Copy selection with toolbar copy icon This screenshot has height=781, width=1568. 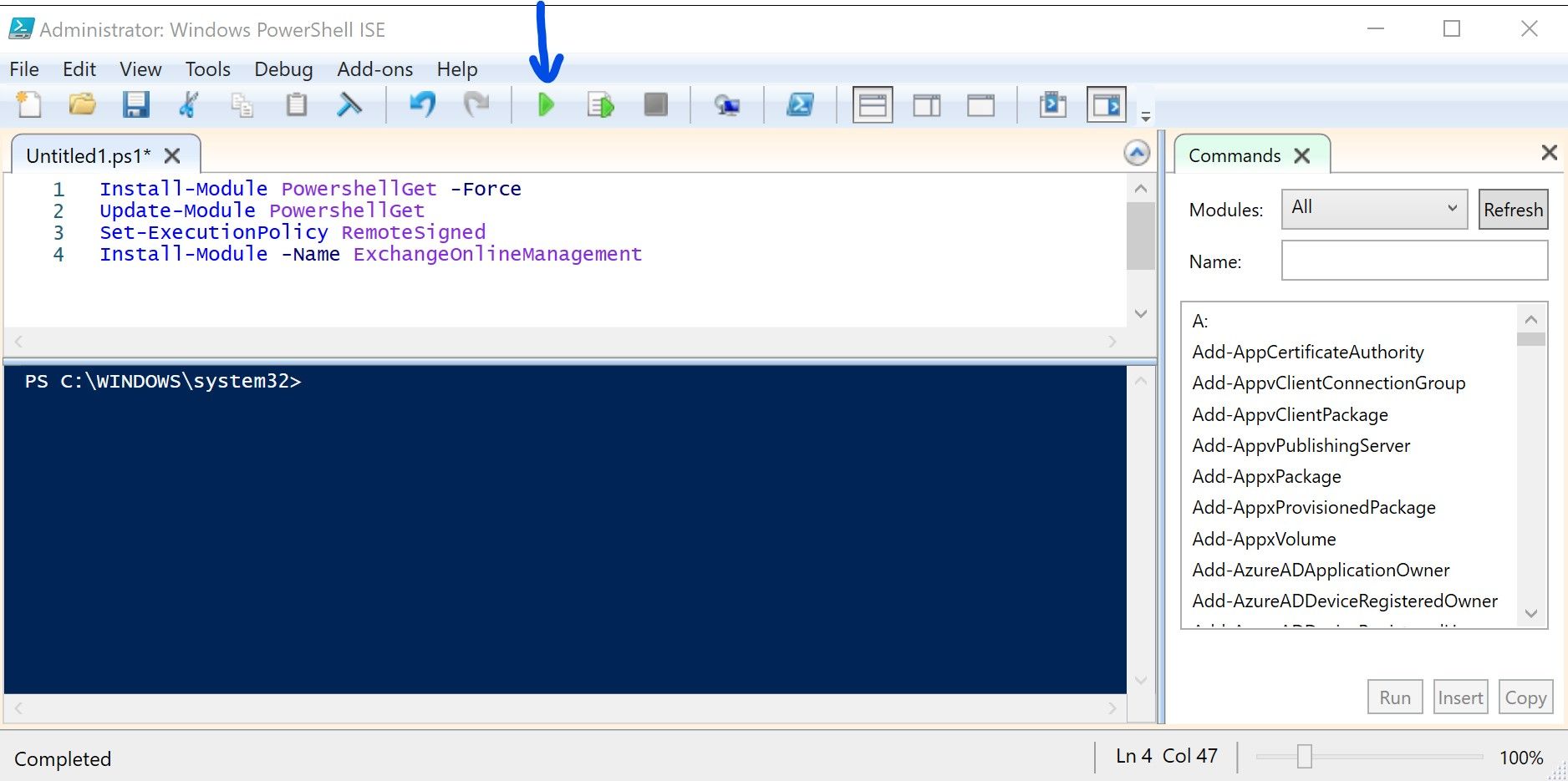(x=242, y=104)
